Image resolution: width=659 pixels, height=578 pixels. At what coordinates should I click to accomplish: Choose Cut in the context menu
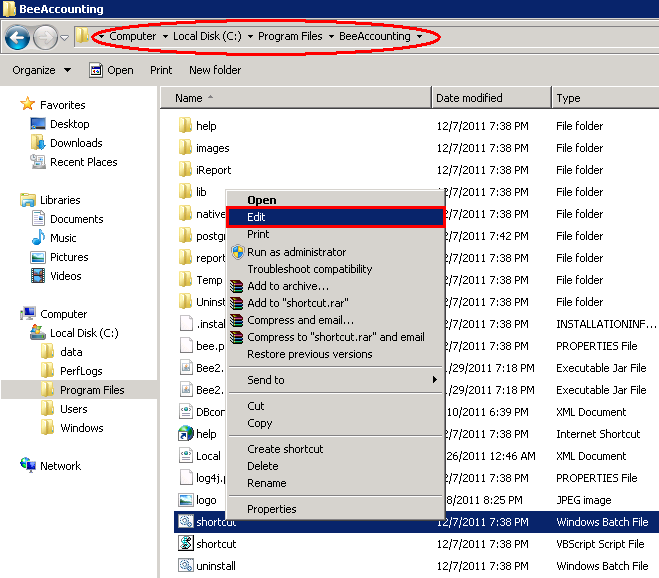click(335, 406)
